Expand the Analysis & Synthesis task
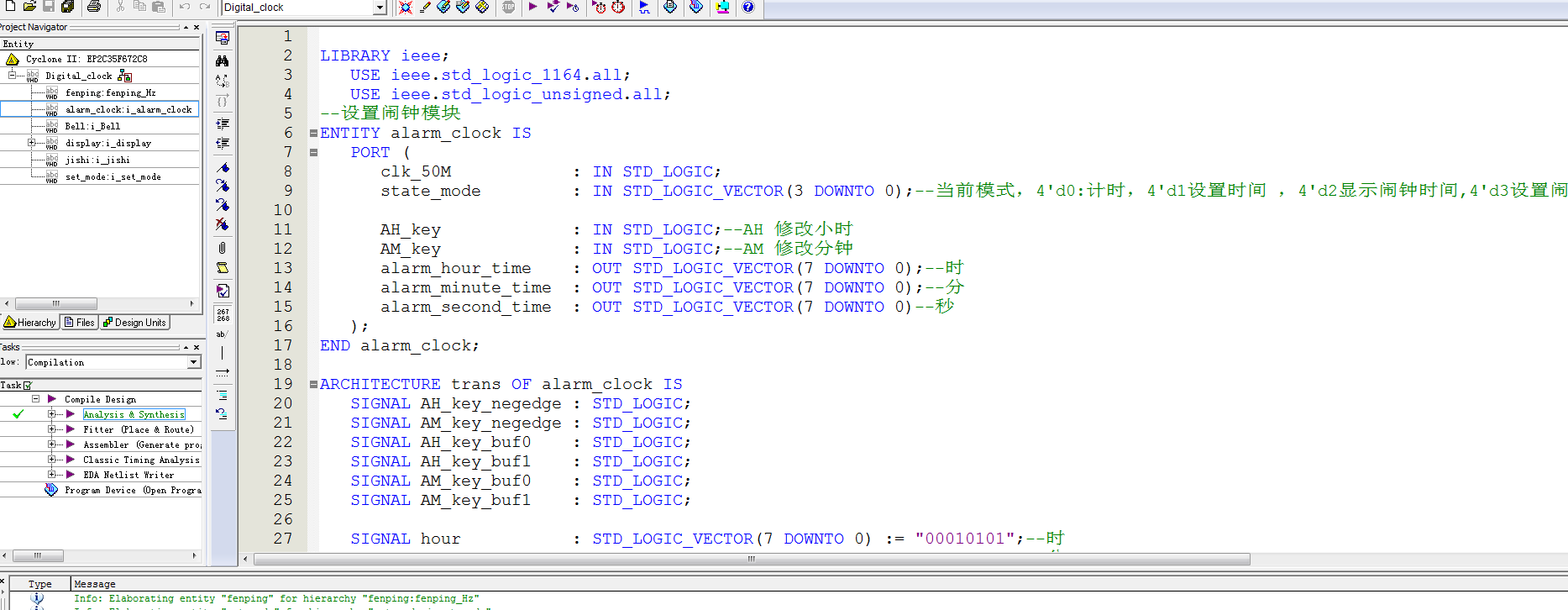The image size is (1568, 610). (52, 414)
